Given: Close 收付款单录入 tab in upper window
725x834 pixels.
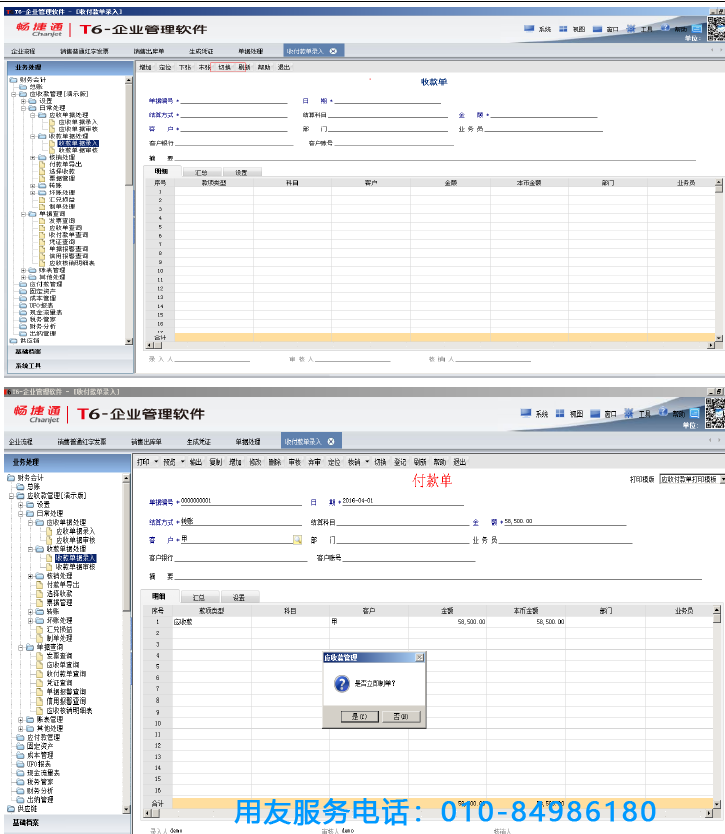Looking at the screenshot, I should point(333,51).
